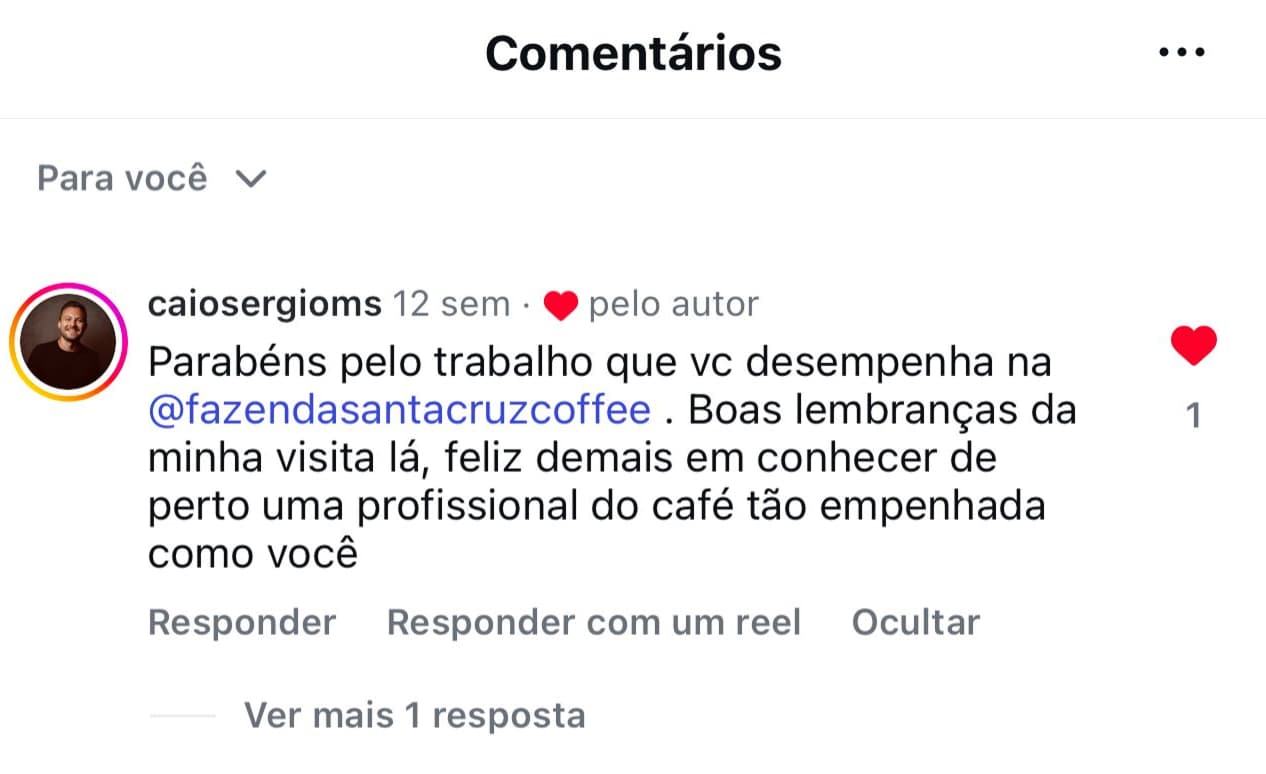Image resolution: width=1266 pixels, height=774 pixels.
Task: View the like count number 1
Action: click(1193, 415)
